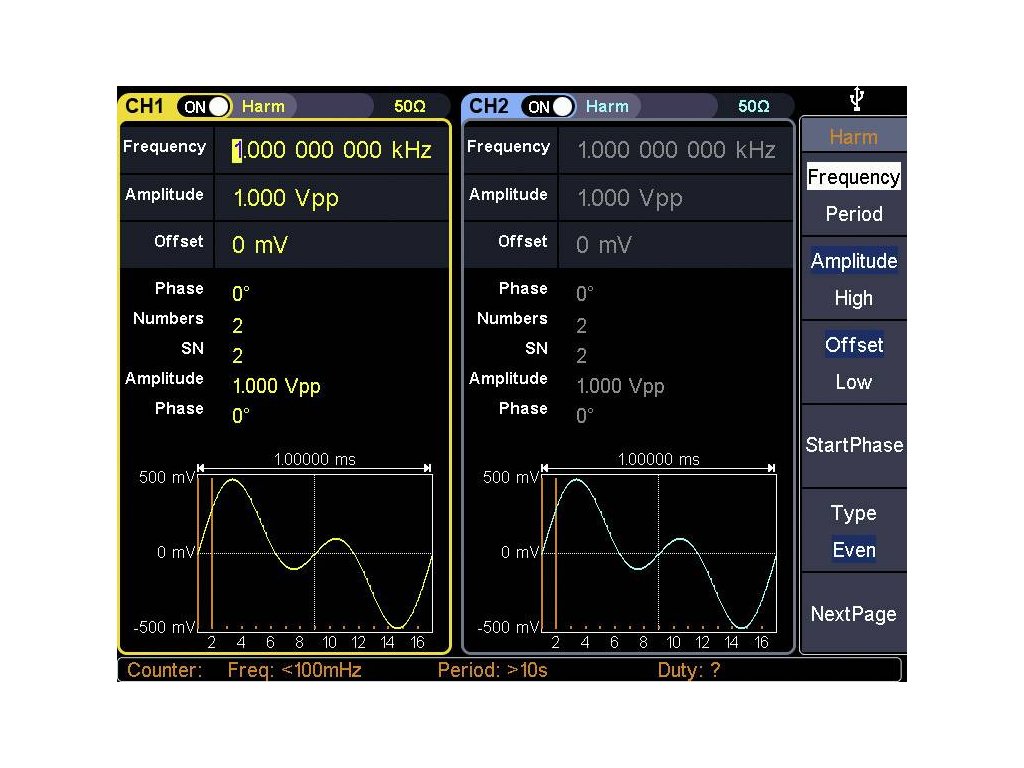The height and width of the screenshot is (768, 1024).
Task: Select CH1 50Ω load indicator
Action: coord(409,106)
